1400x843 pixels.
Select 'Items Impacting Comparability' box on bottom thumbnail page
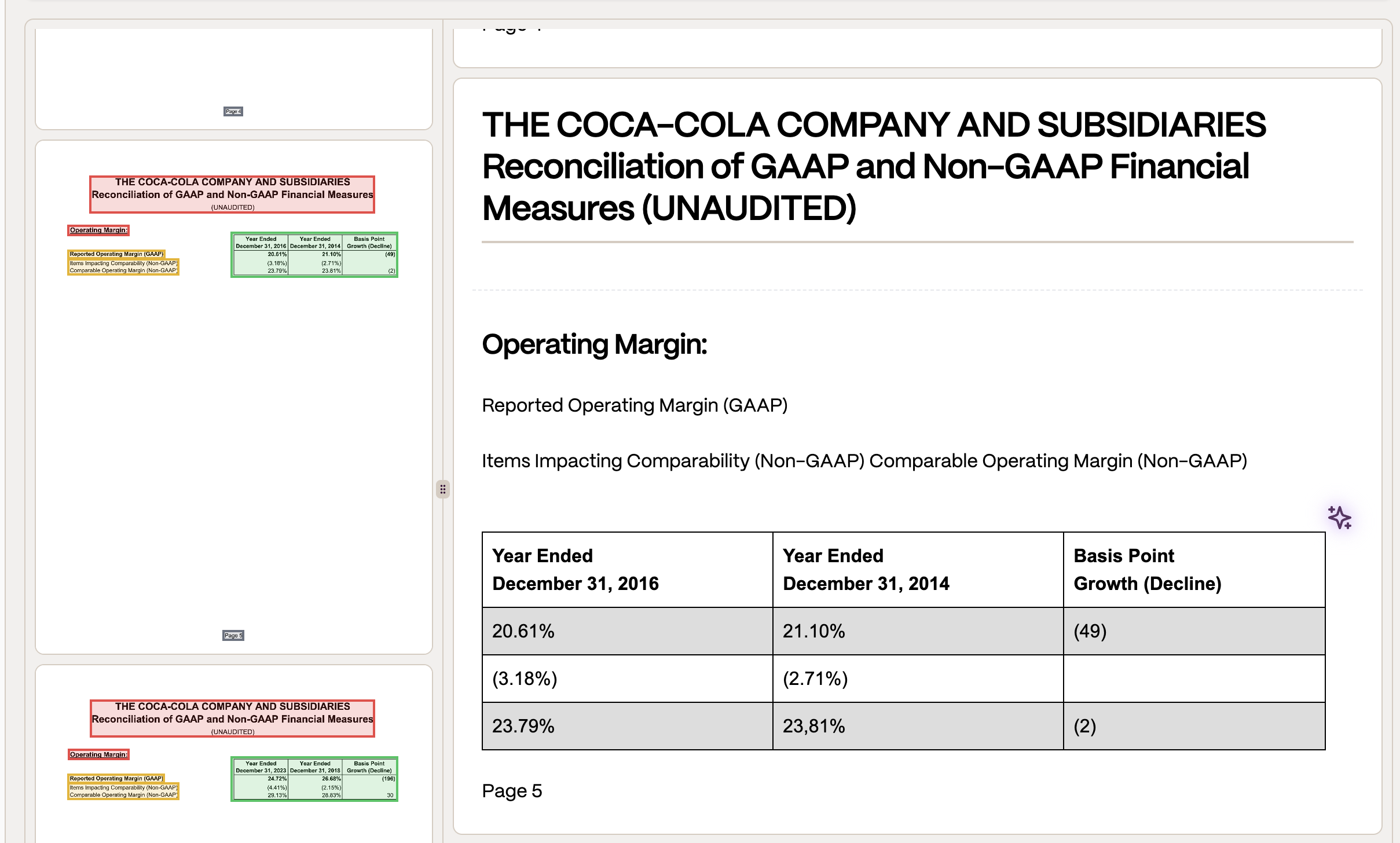123,791
